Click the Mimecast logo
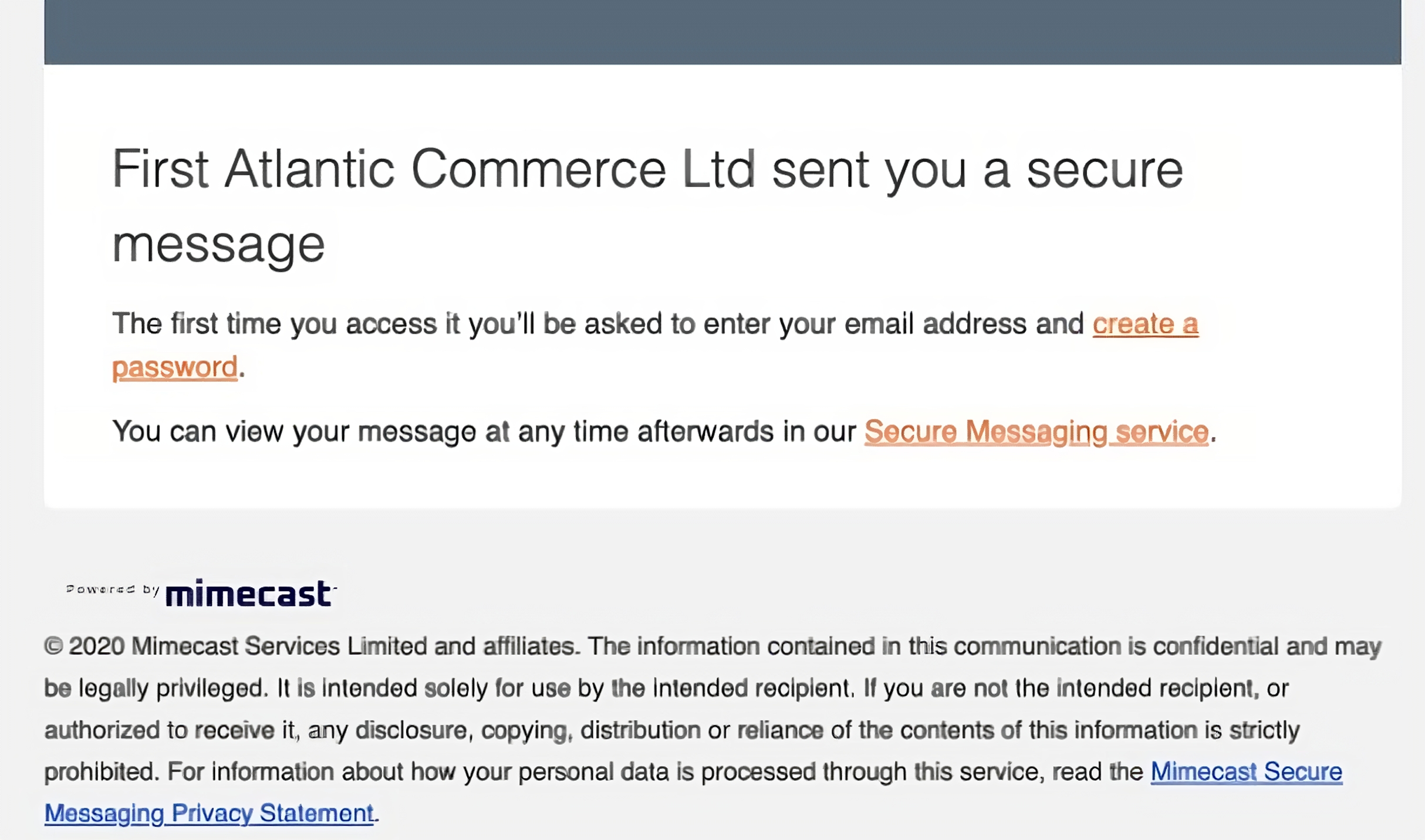This screenshot has height=840, width=1425. click(249, 593)
